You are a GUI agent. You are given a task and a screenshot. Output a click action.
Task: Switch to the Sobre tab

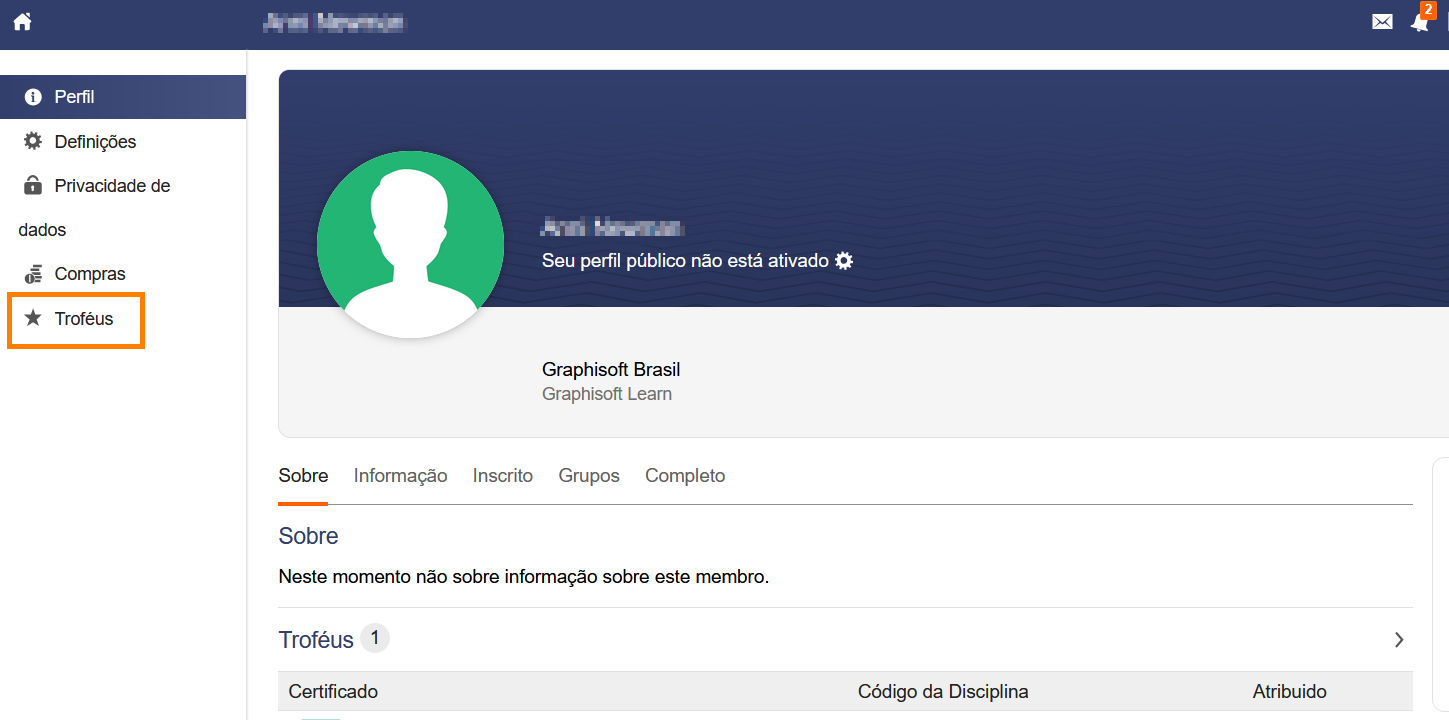pyautogui.click(x=303, y=476)
